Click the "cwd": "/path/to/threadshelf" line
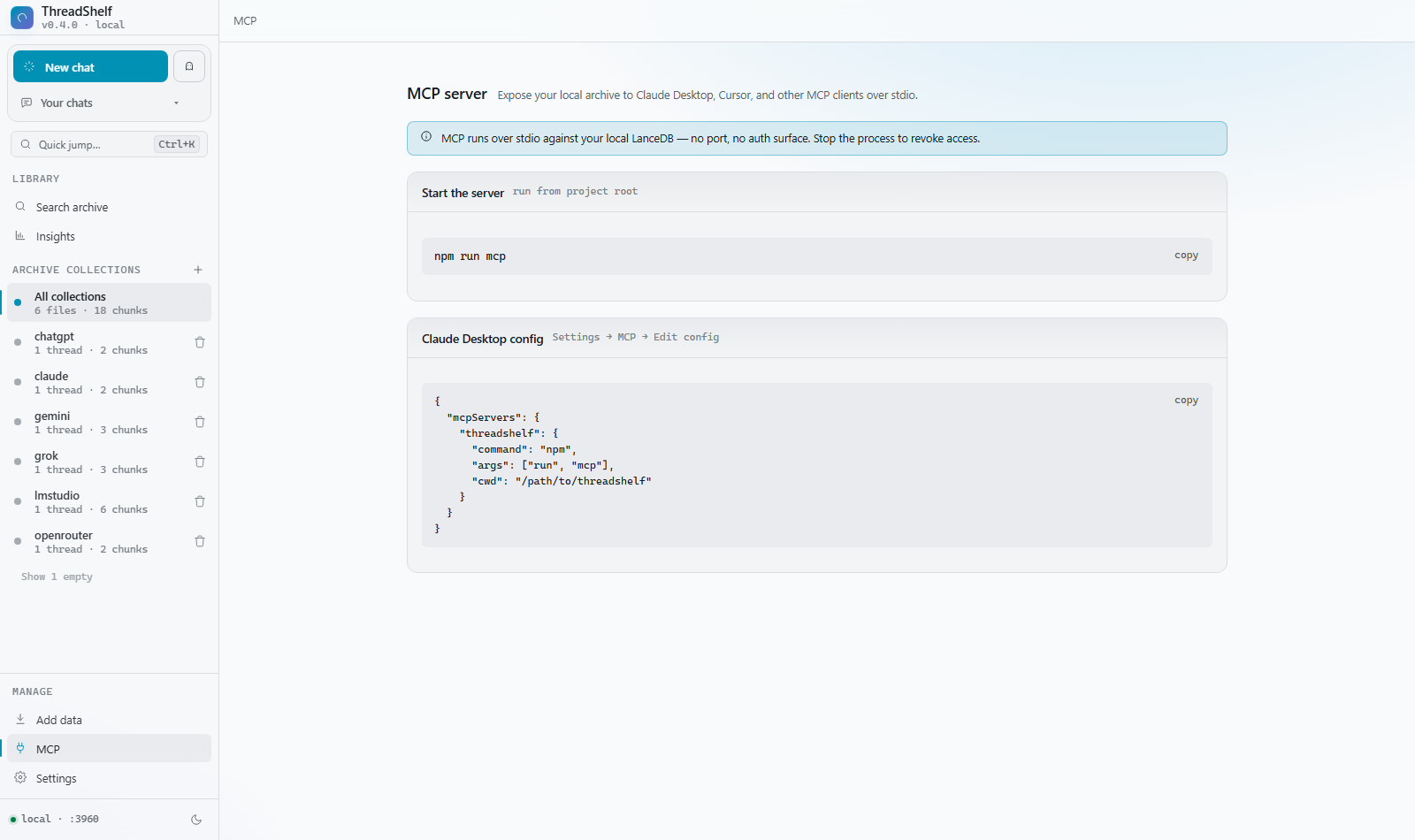1415x840 pixels. (562, 481)
